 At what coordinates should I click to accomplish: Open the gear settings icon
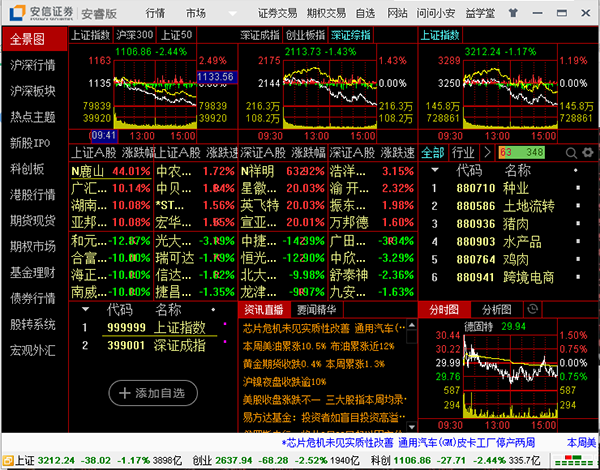pyautogui.click(x=587, y=153)
